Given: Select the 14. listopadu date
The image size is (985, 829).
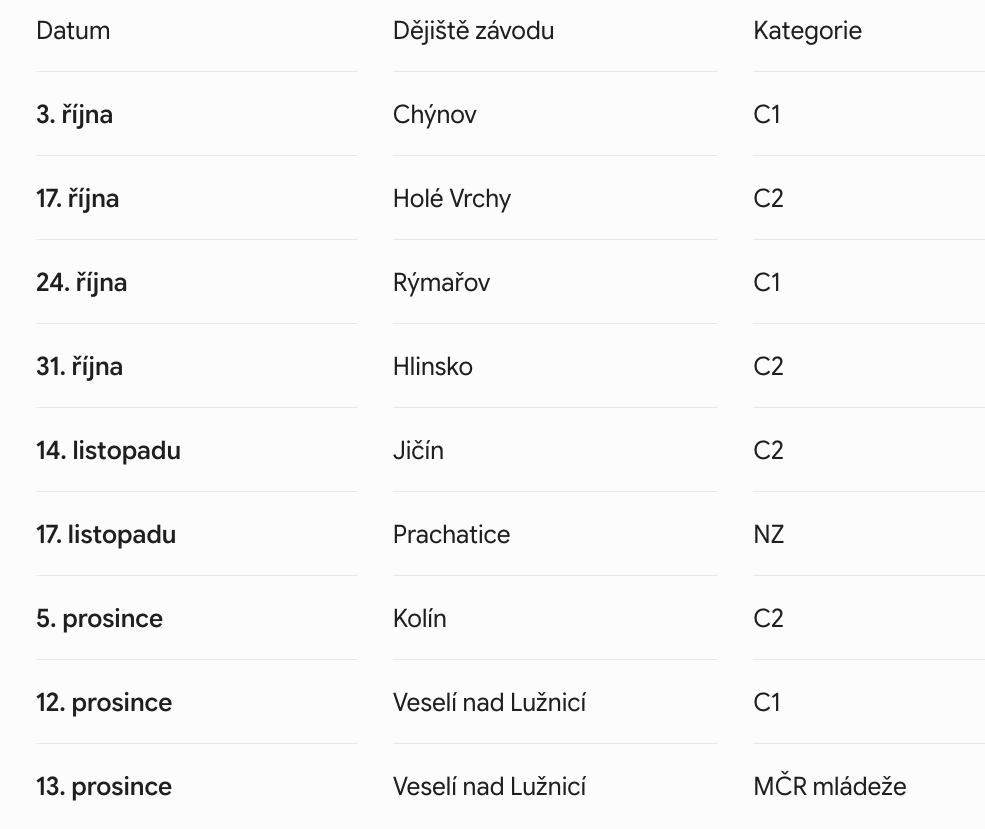Looking at the screenshot, I should (x=109, y=451).
